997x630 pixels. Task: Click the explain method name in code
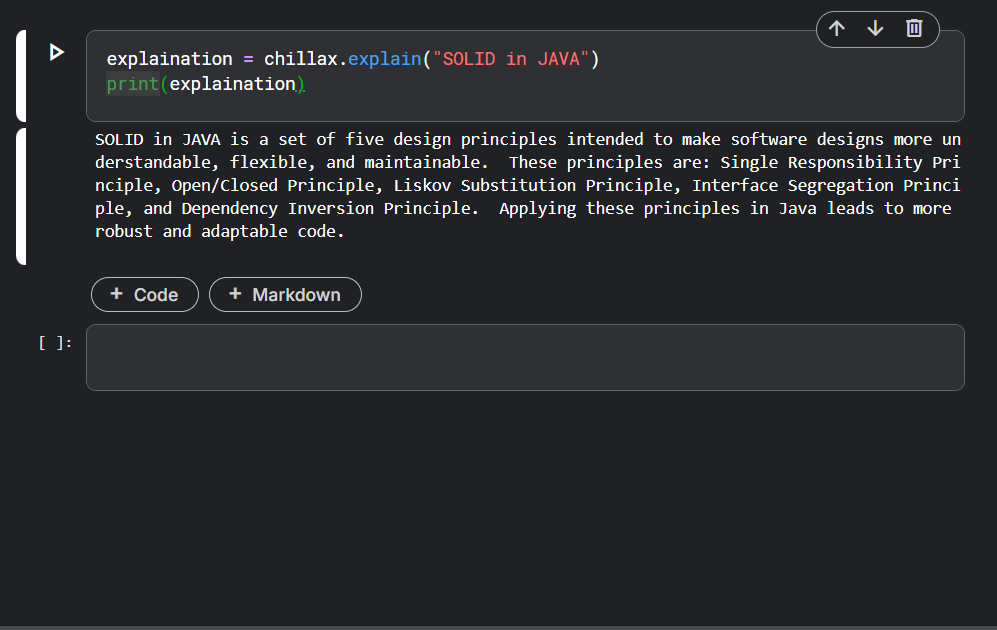(384, 59)
